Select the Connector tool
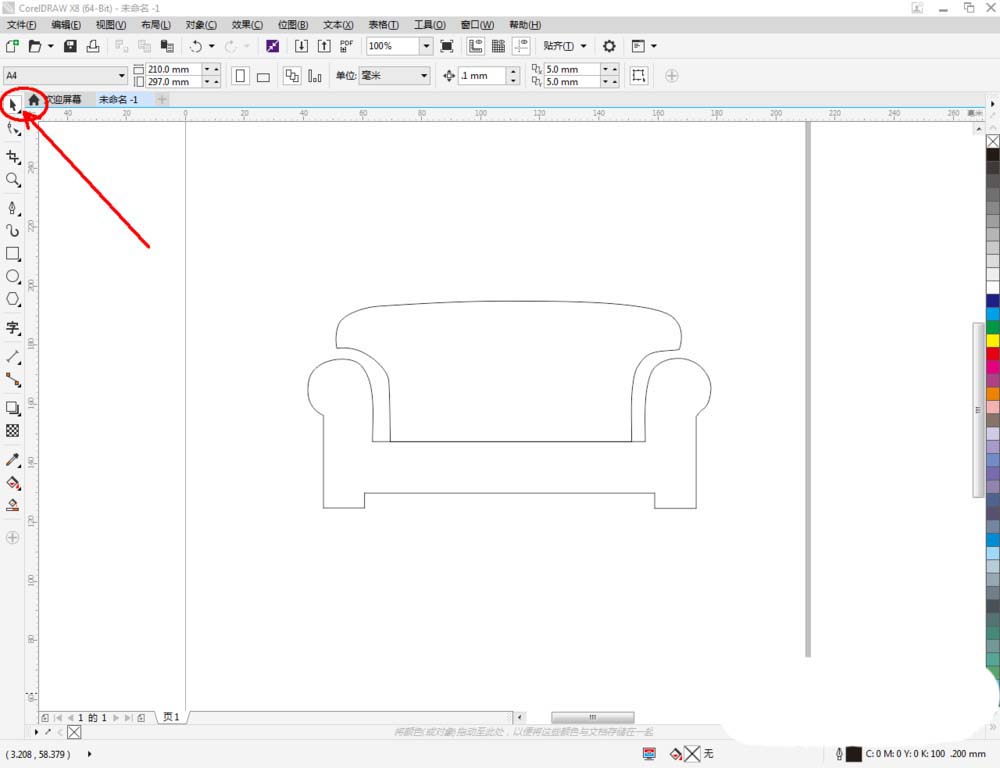 coord(13,380)
